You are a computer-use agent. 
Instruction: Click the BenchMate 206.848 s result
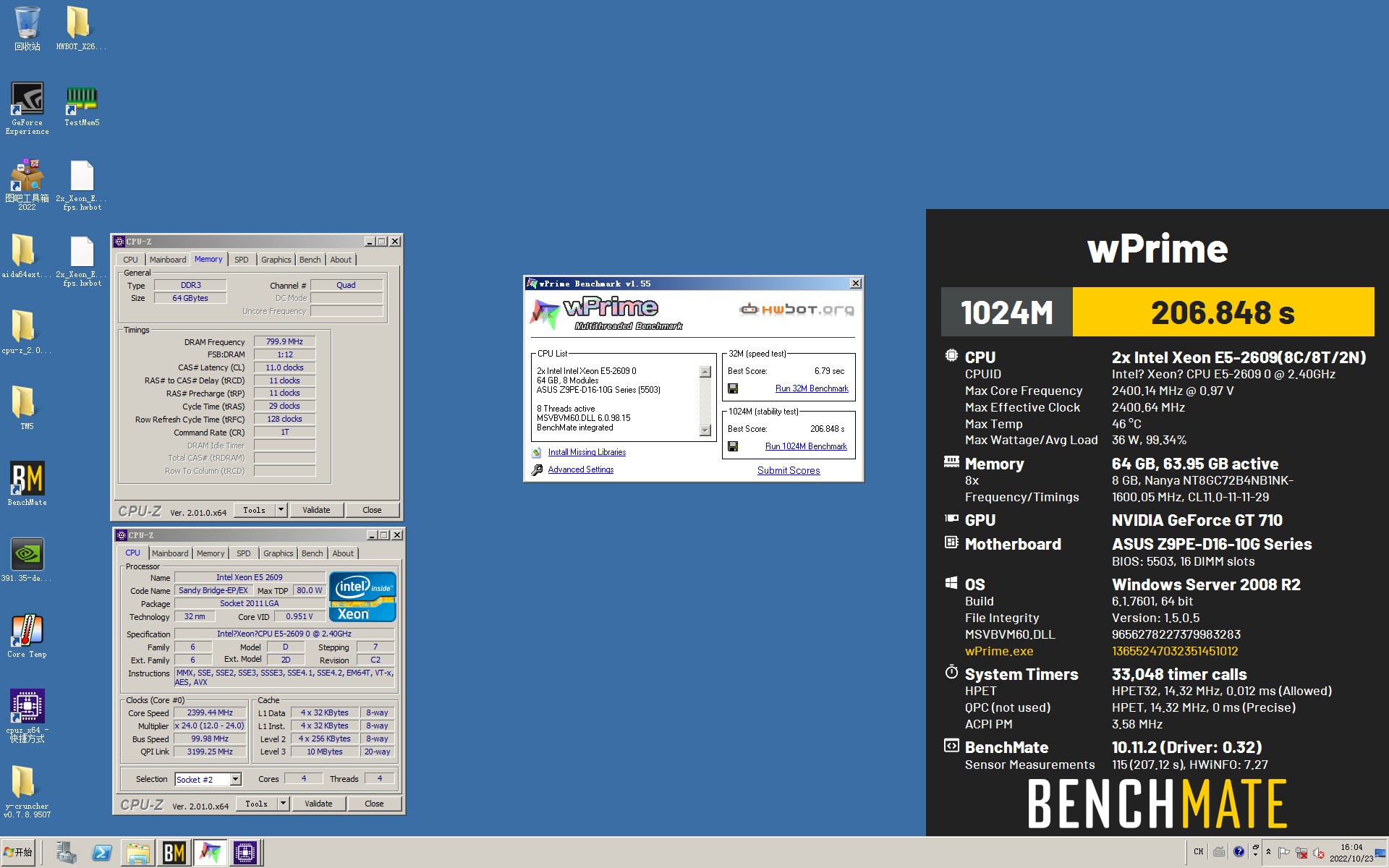click(1223, 312)
